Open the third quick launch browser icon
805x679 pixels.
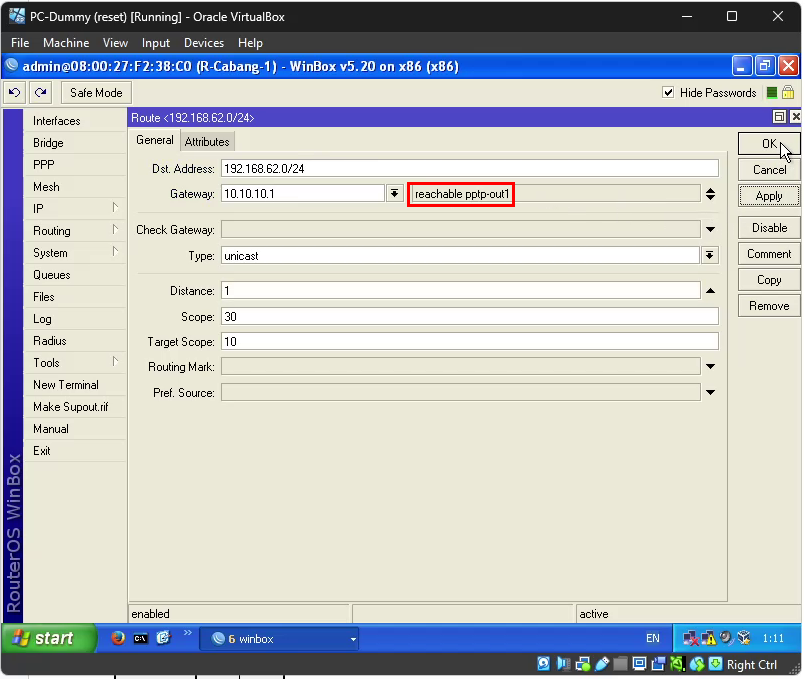pyautogui.click(x=163, y=638)
